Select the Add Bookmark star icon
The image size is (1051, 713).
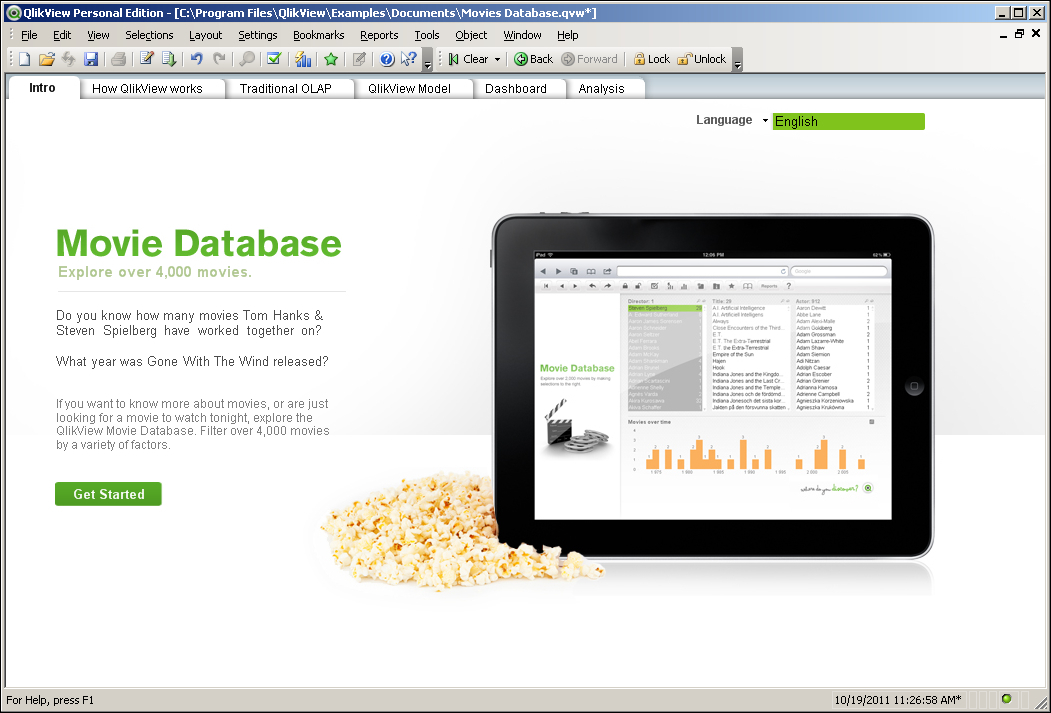pos(331,59)
